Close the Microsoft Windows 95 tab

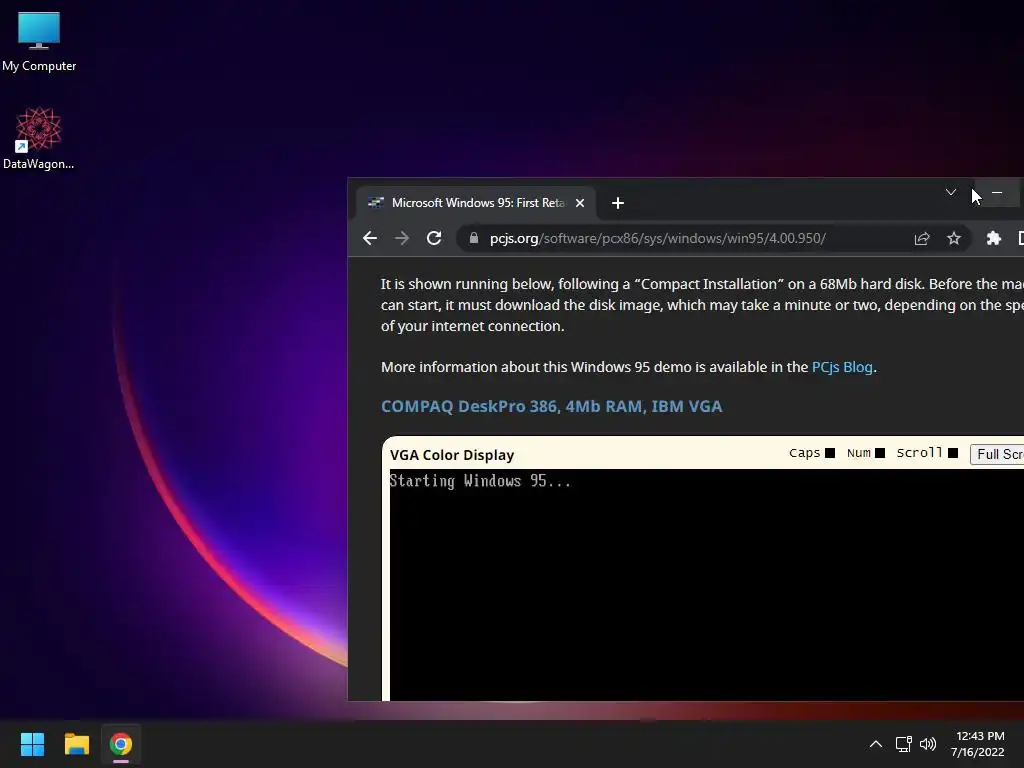[579, 203]
